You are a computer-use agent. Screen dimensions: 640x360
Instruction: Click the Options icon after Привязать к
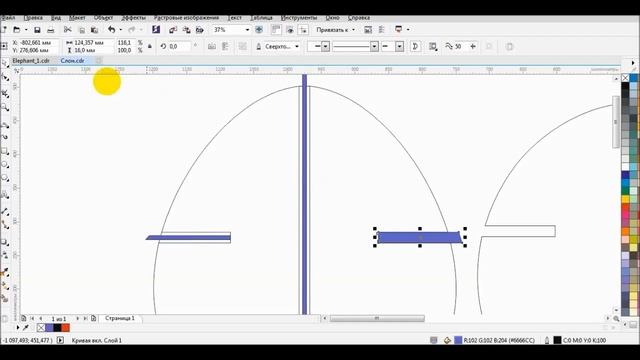coord(368,30)
